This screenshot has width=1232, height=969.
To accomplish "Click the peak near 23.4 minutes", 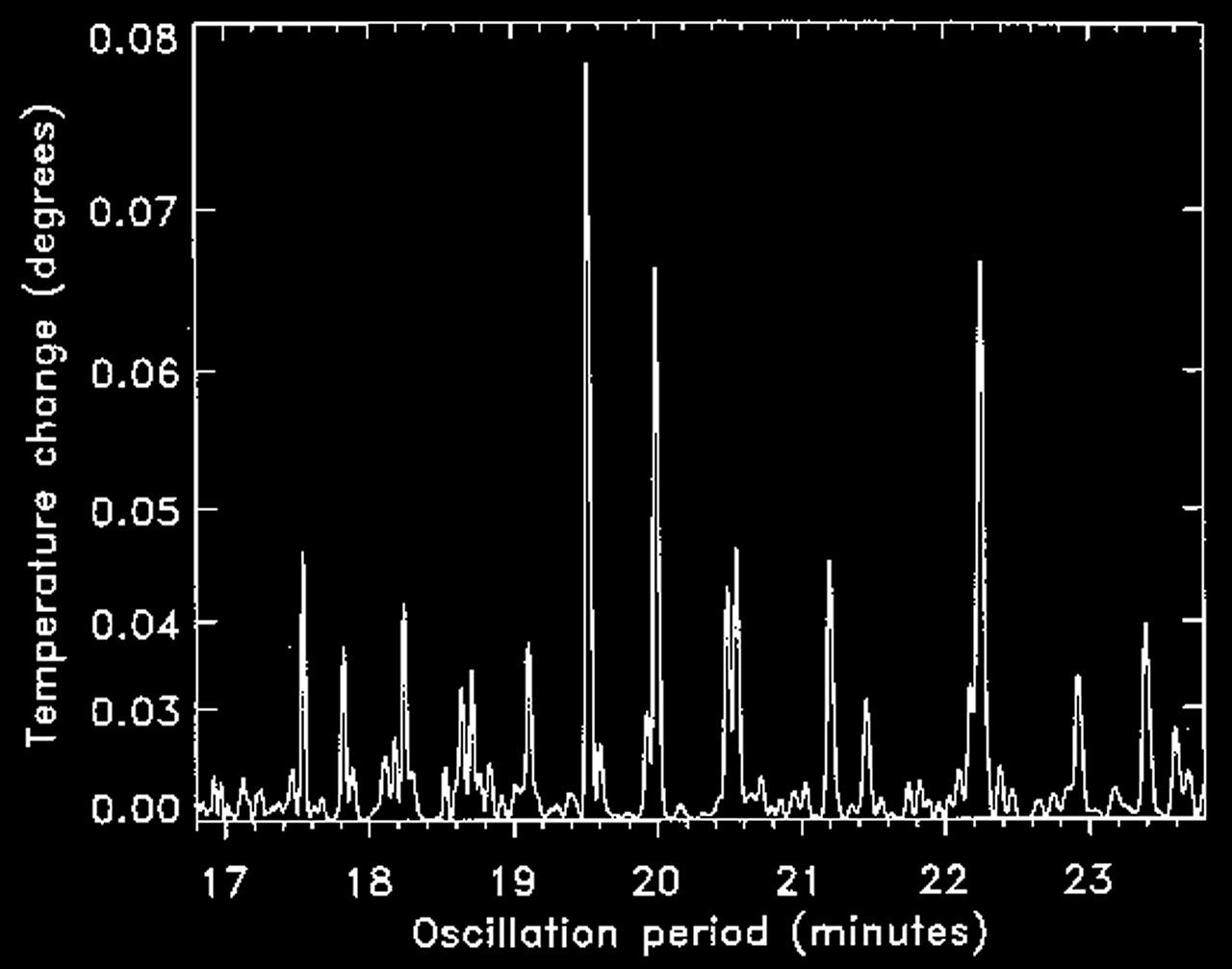I will (1145, 635).
